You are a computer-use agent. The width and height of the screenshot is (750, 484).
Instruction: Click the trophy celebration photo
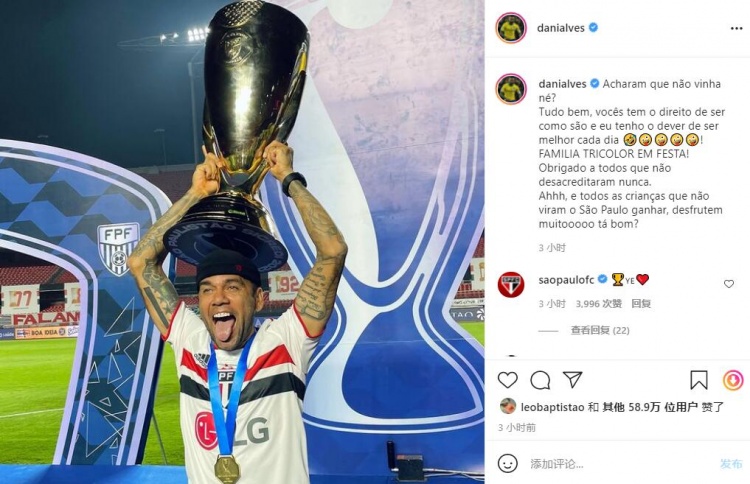(242, 242)
